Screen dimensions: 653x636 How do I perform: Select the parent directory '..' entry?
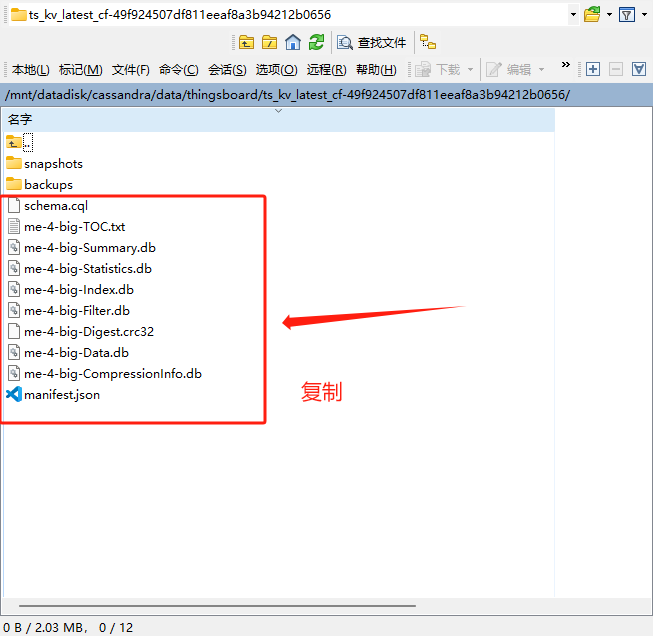pyautogui.click(x=19, y=142)
